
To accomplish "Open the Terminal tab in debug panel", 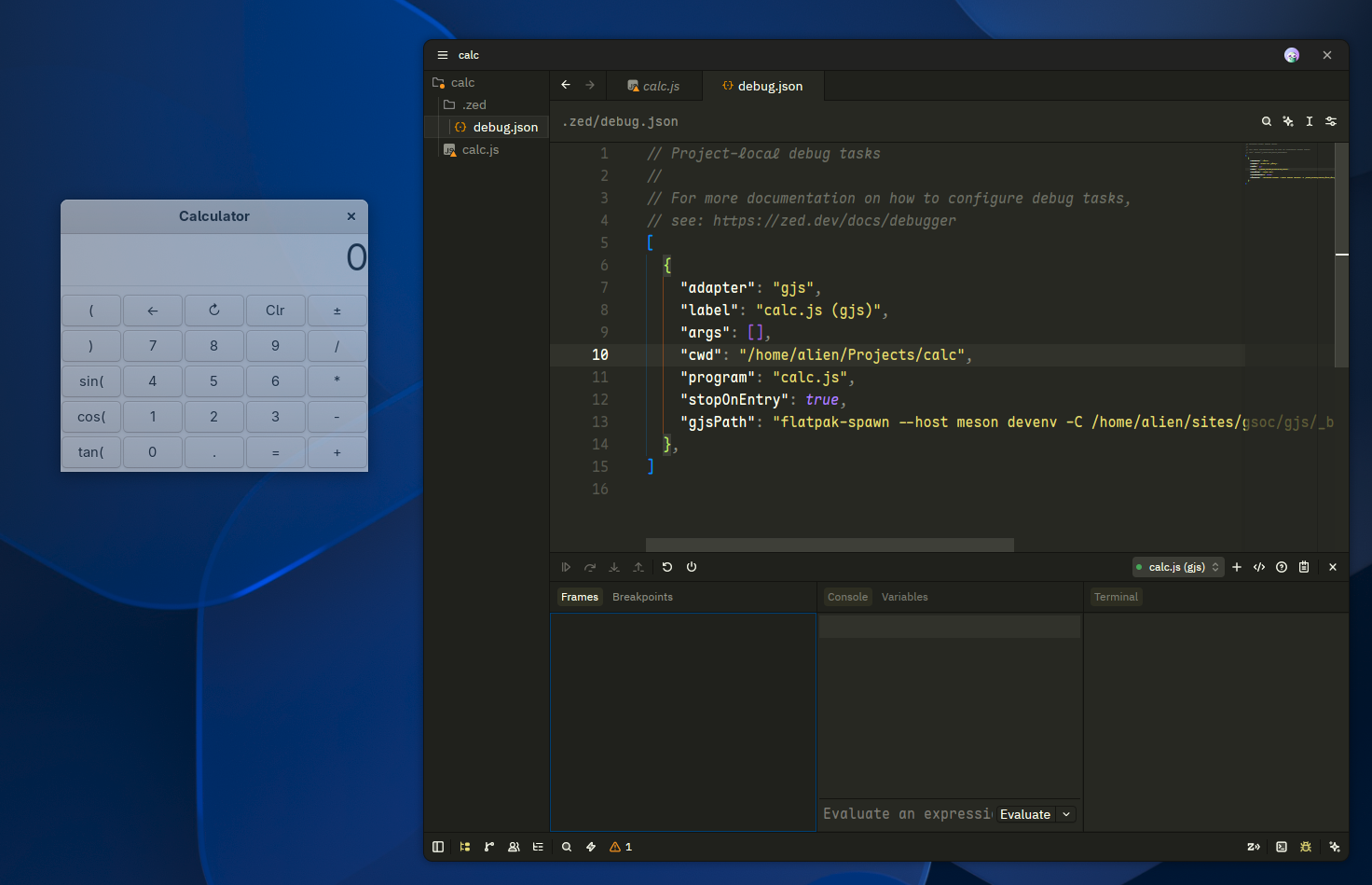I will pyautogui.click(x=1116, y=597).
